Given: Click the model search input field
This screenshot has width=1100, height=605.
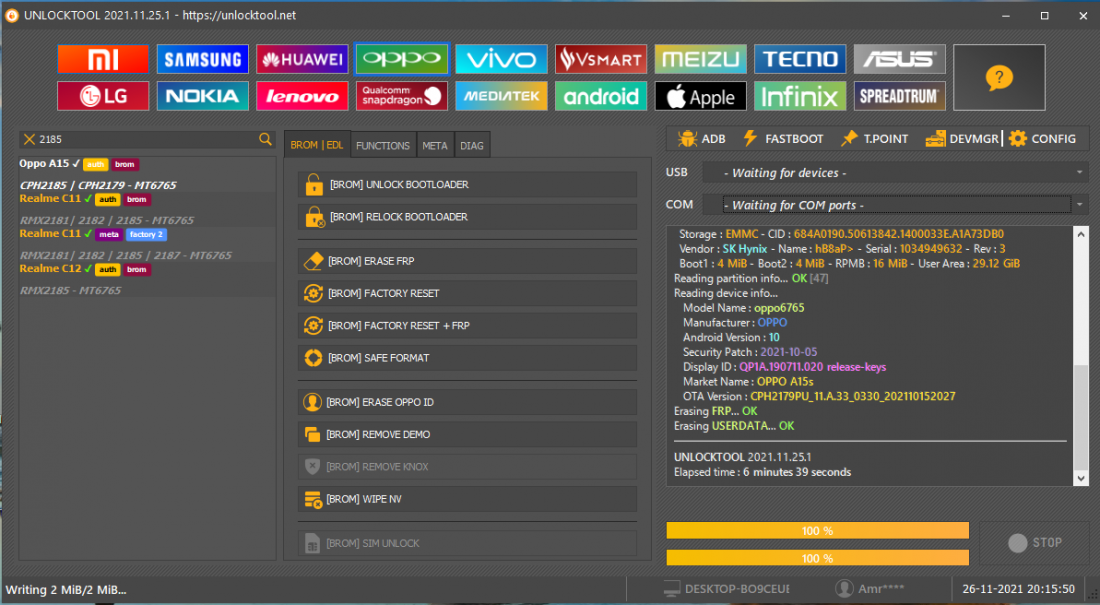Looking at the screenshot, I should (x=147, y=139).
